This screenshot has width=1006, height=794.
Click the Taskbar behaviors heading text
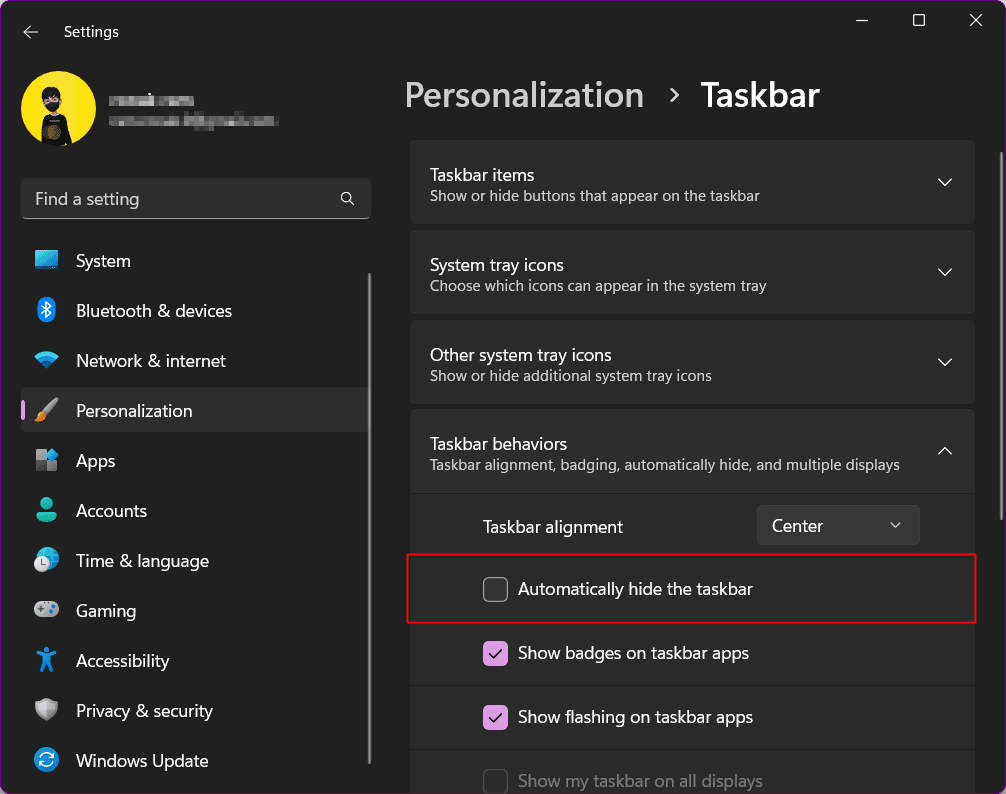[x=499, y=444]
